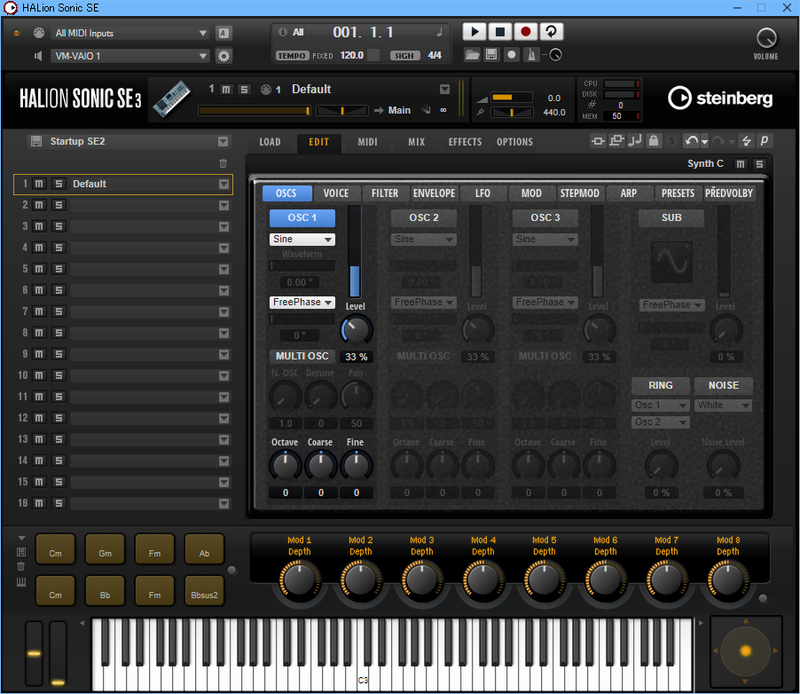The image size is (800, 694).
Task: Select the ENVELOPE section tab
Action: 434,193
